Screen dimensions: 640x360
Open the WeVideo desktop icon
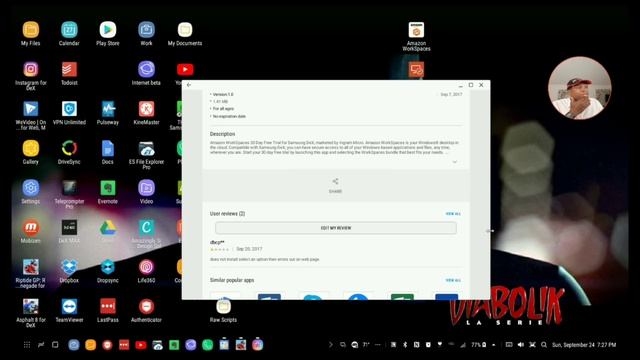tap(31, 109)
